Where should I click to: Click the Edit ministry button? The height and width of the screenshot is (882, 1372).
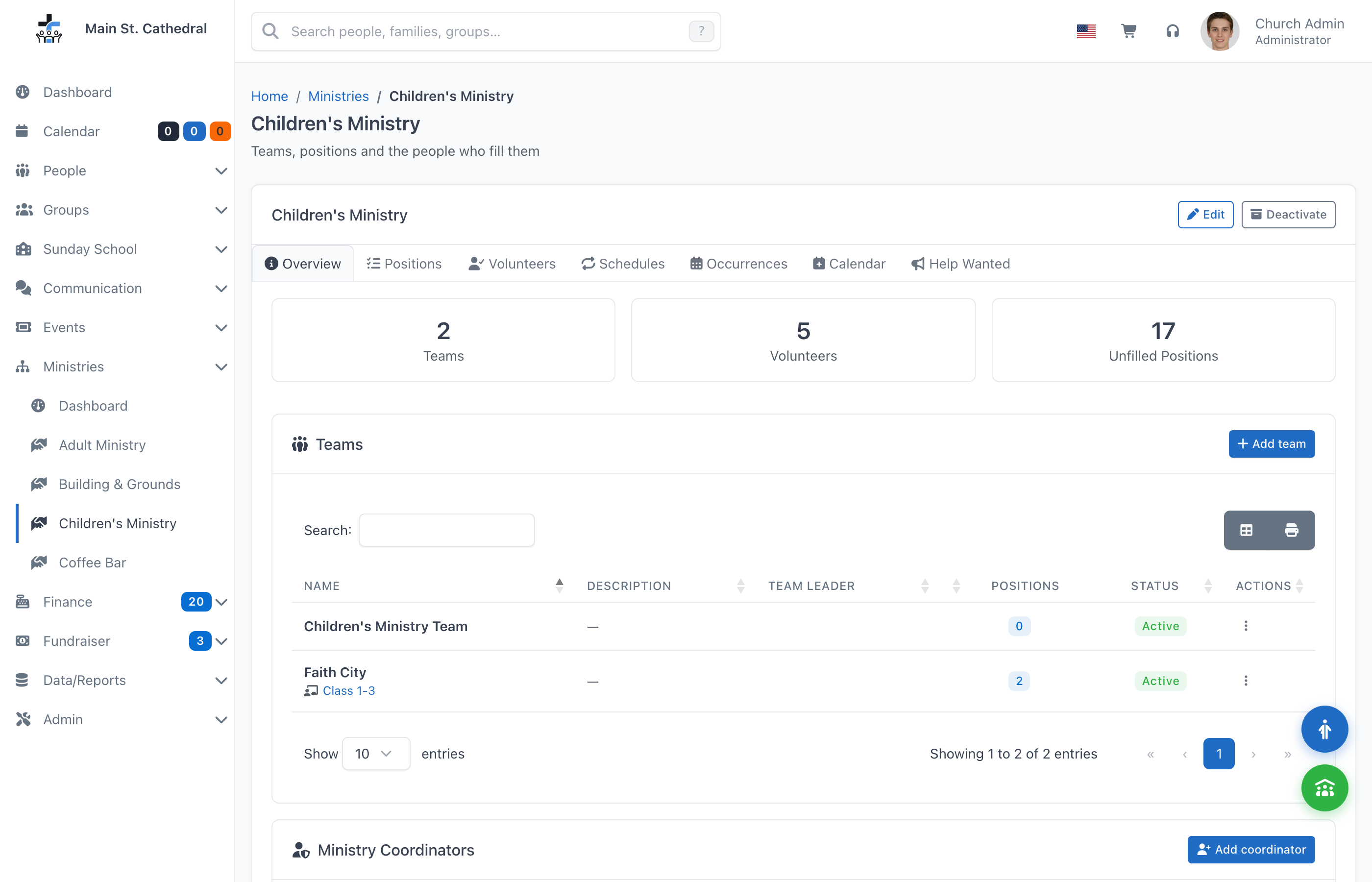point(1205,214)
